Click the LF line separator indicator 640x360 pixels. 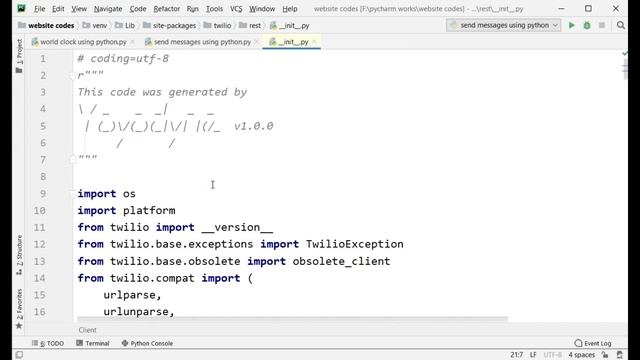click(x=533, y=355)
